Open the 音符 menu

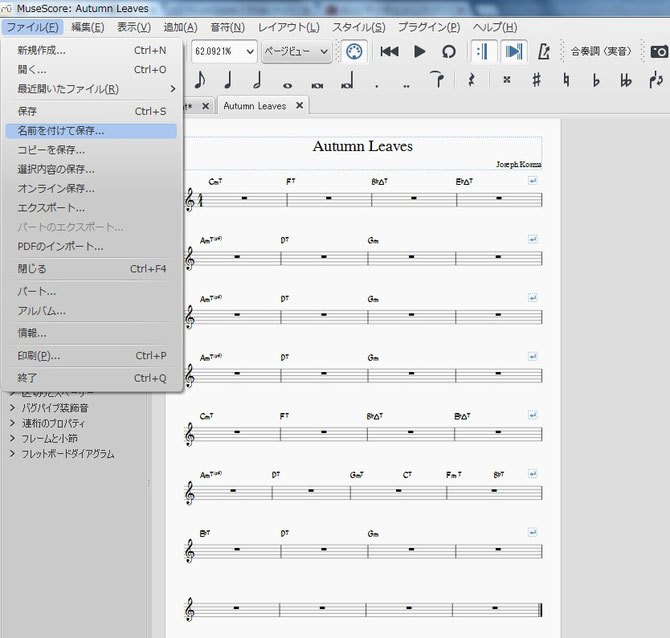pyautogui.click(x=227, y=27)
